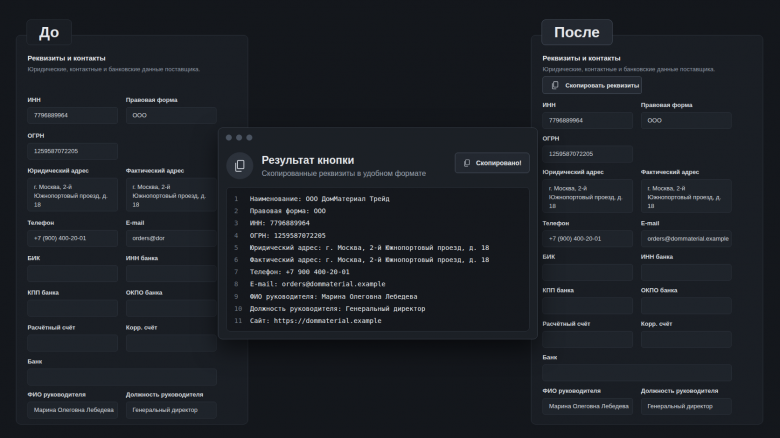The width and height of the screenshot is (780, 438).
Task: Click code line 'Должность руководителя: Генеральный директор'
Action: (337, 309)
